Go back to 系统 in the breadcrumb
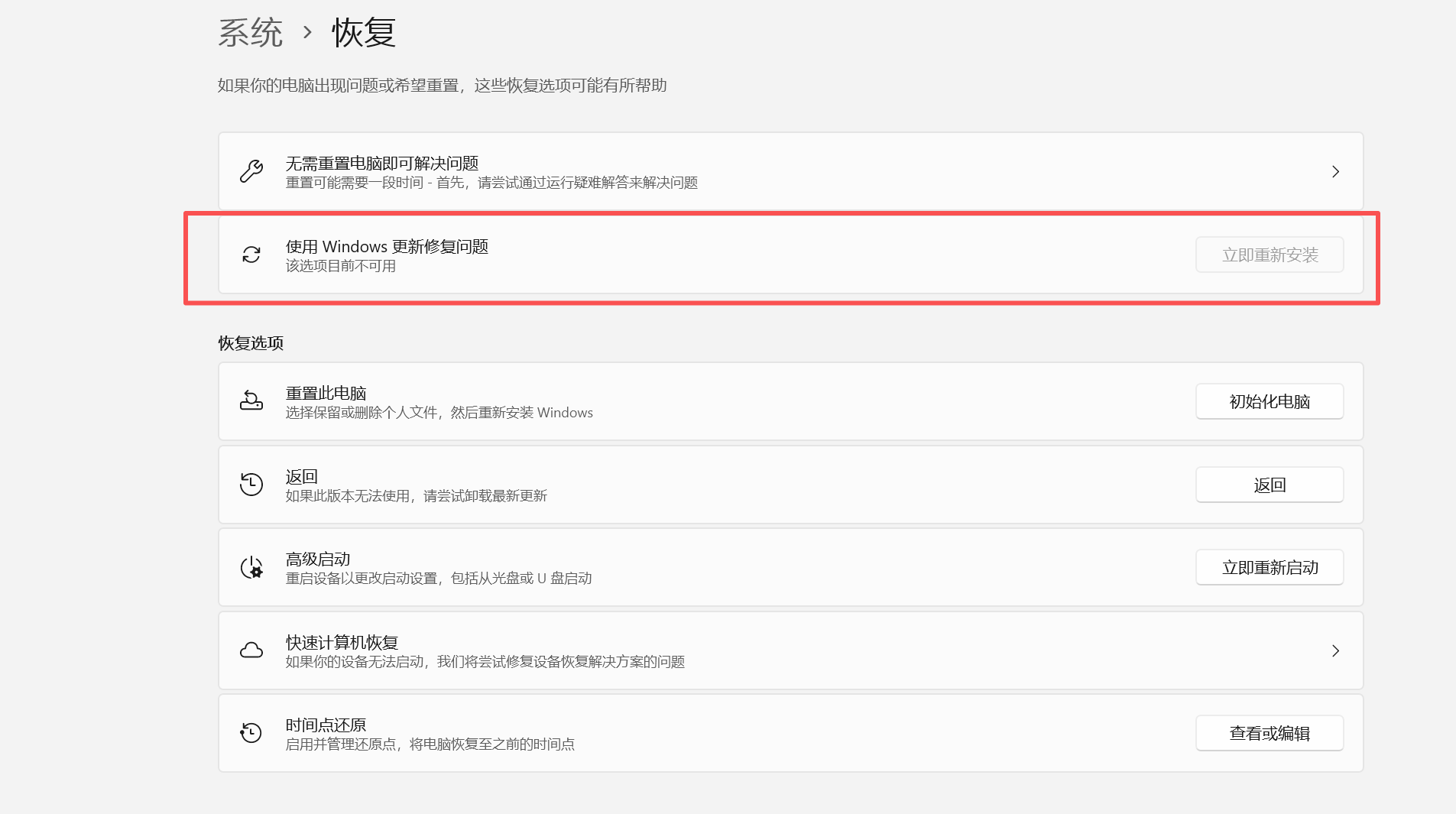1456x814 pixels. (251, 33)
